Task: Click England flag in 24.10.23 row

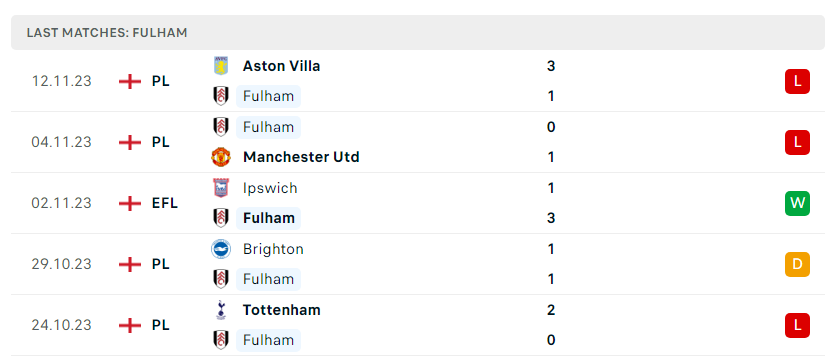Action: click(130, 325)
